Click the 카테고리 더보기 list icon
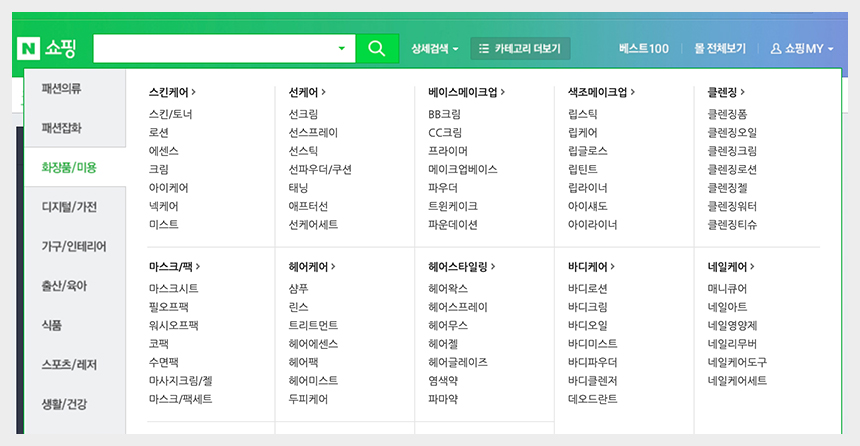This screenshot has width=860, height=446. click(x=484, y=48)
